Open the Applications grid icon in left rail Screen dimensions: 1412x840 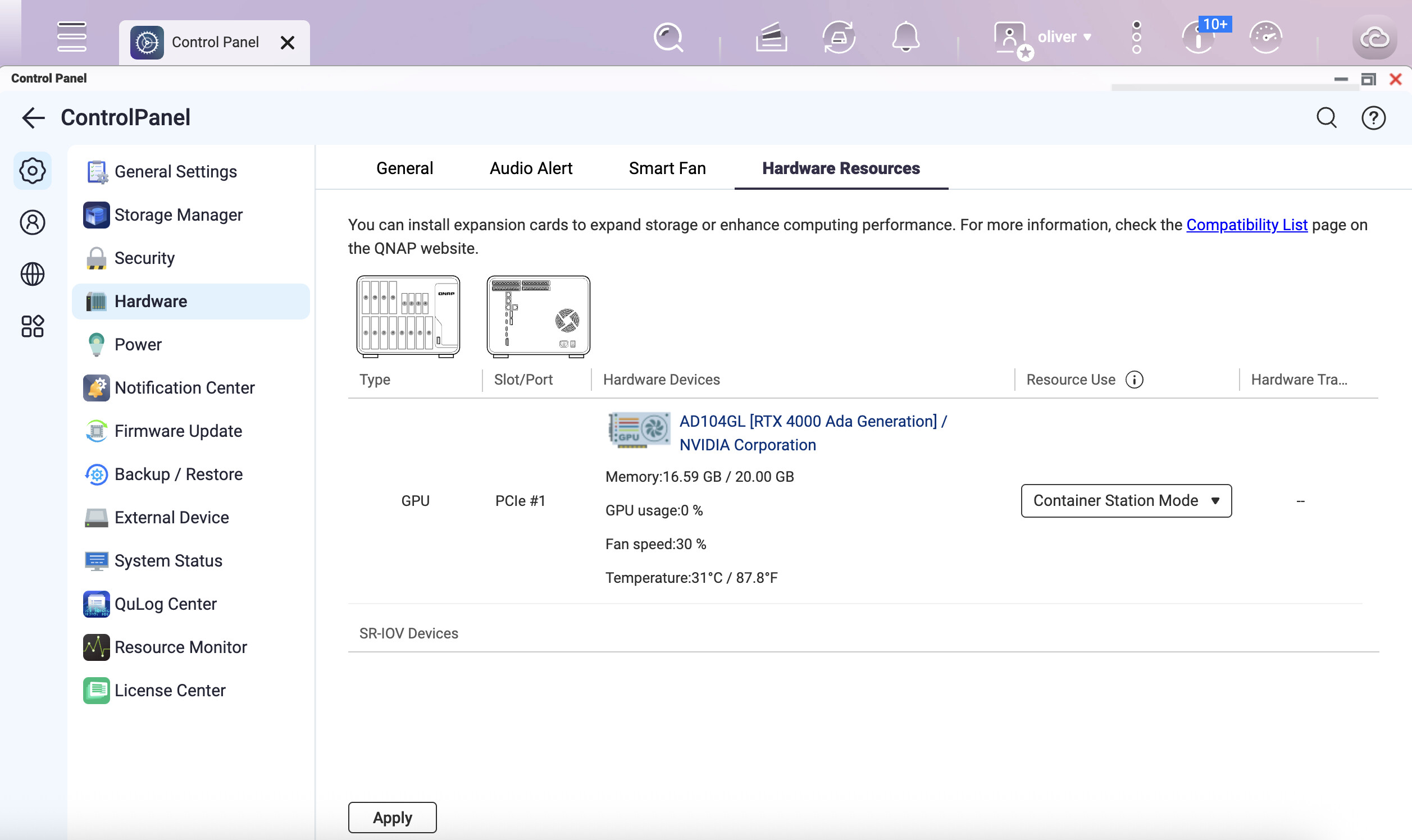(32, 327)
